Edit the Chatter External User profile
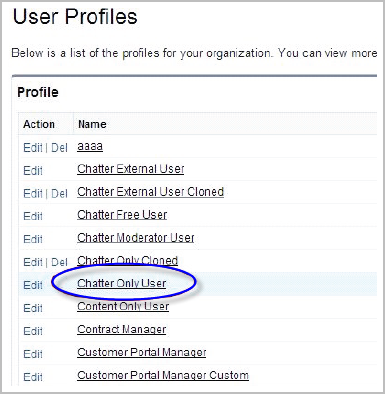385x394 pixels. tap(33, 171)
